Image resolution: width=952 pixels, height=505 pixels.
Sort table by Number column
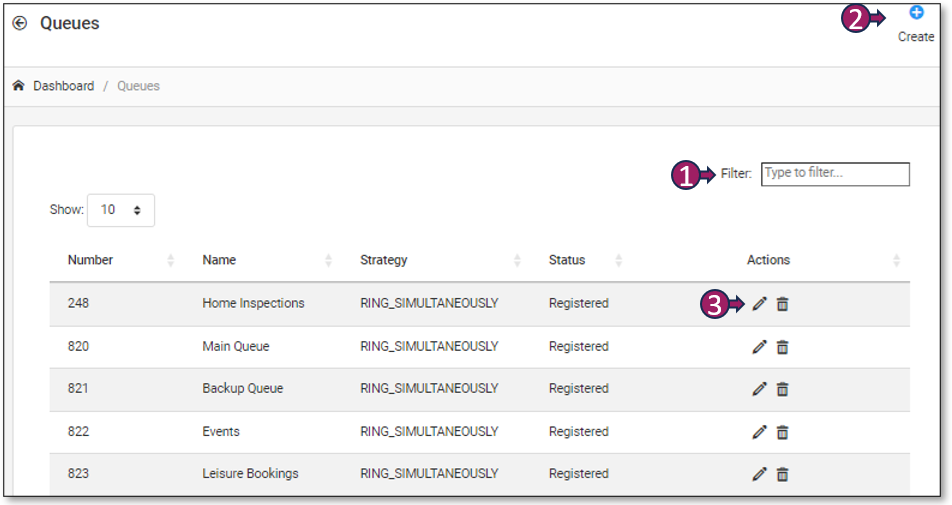(91, 260)
